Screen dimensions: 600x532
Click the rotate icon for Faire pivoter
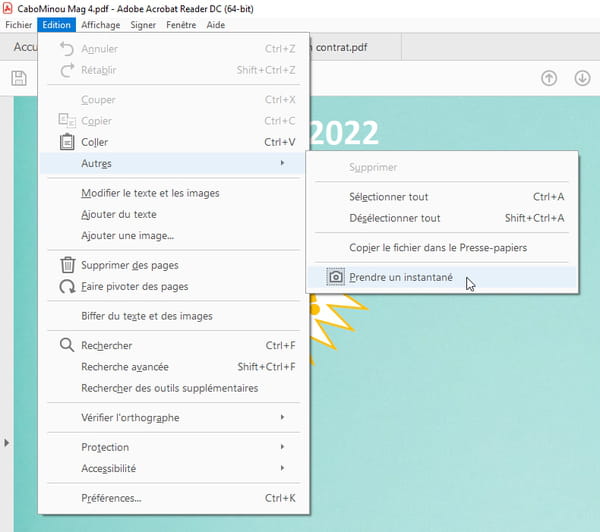[67, 286]
